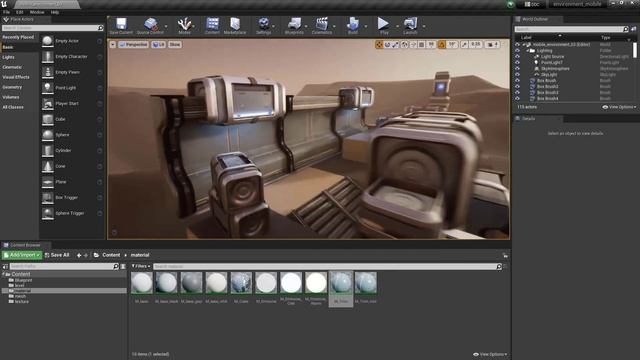640x360 pixels.
Task: Open the Marketplace toolbar icon
Action: pos(235,24)
